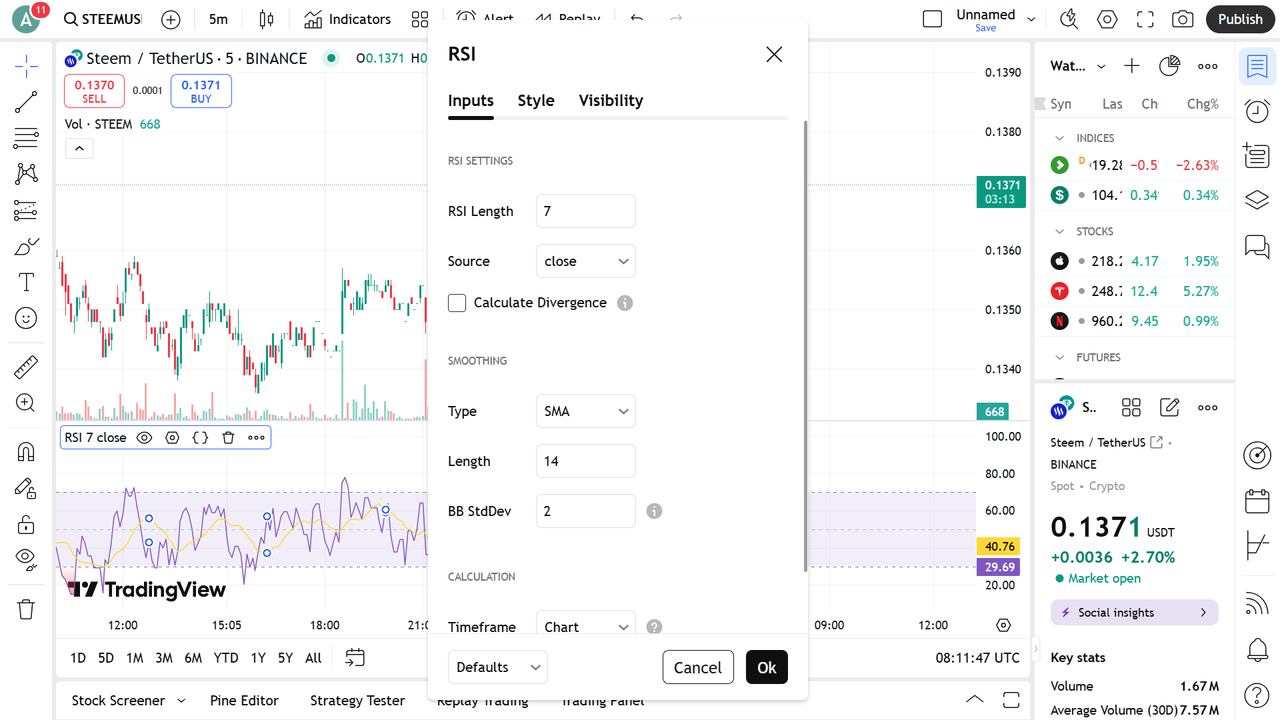Open indicator templates grid
The height and width of the screenshot is (720, 1280).
[420, 19]
